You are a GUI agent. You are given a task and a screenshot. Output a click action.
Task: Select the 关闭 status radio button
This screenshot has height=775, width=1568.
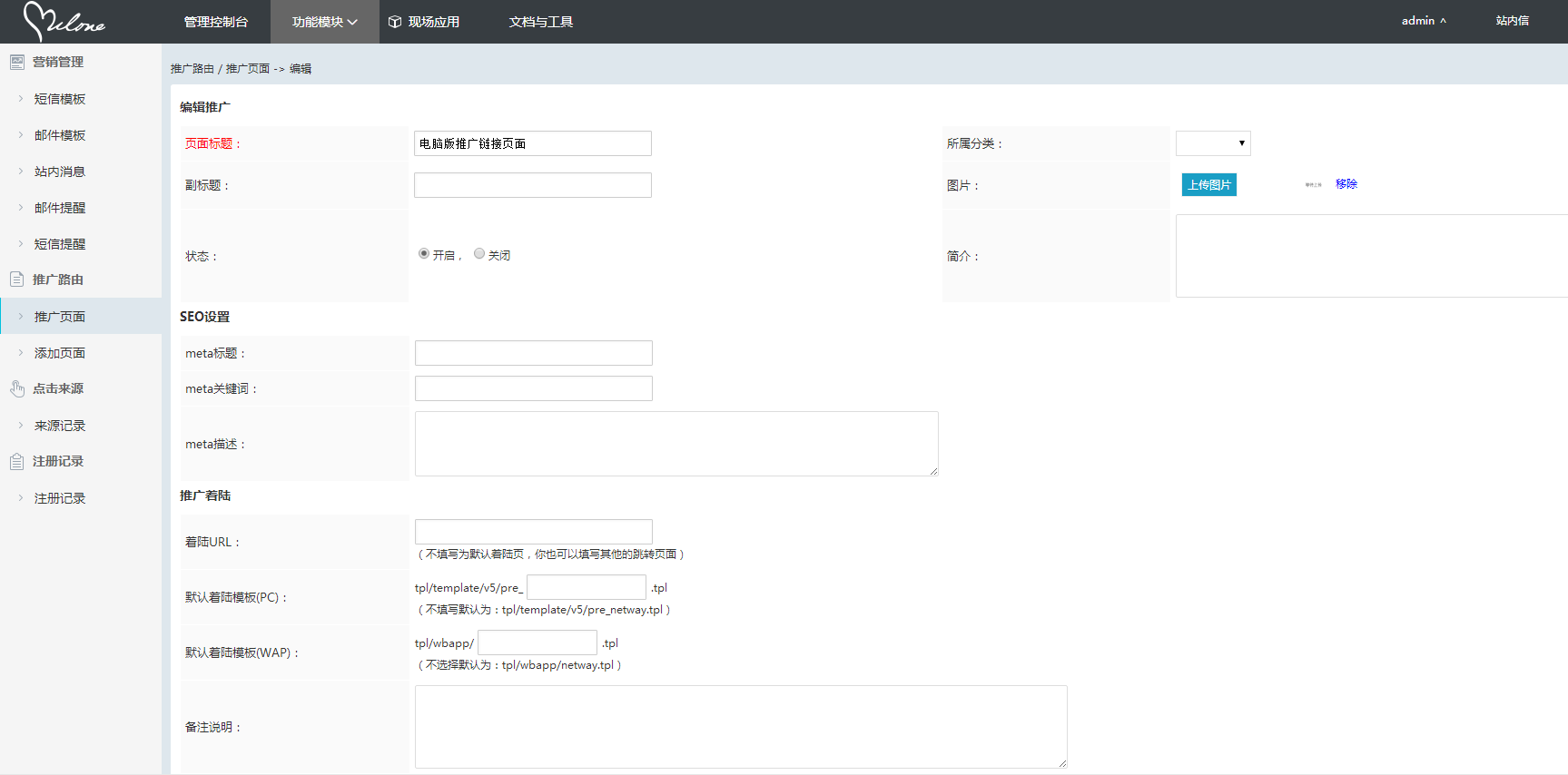pyautogui.click(x=479, y=254)
